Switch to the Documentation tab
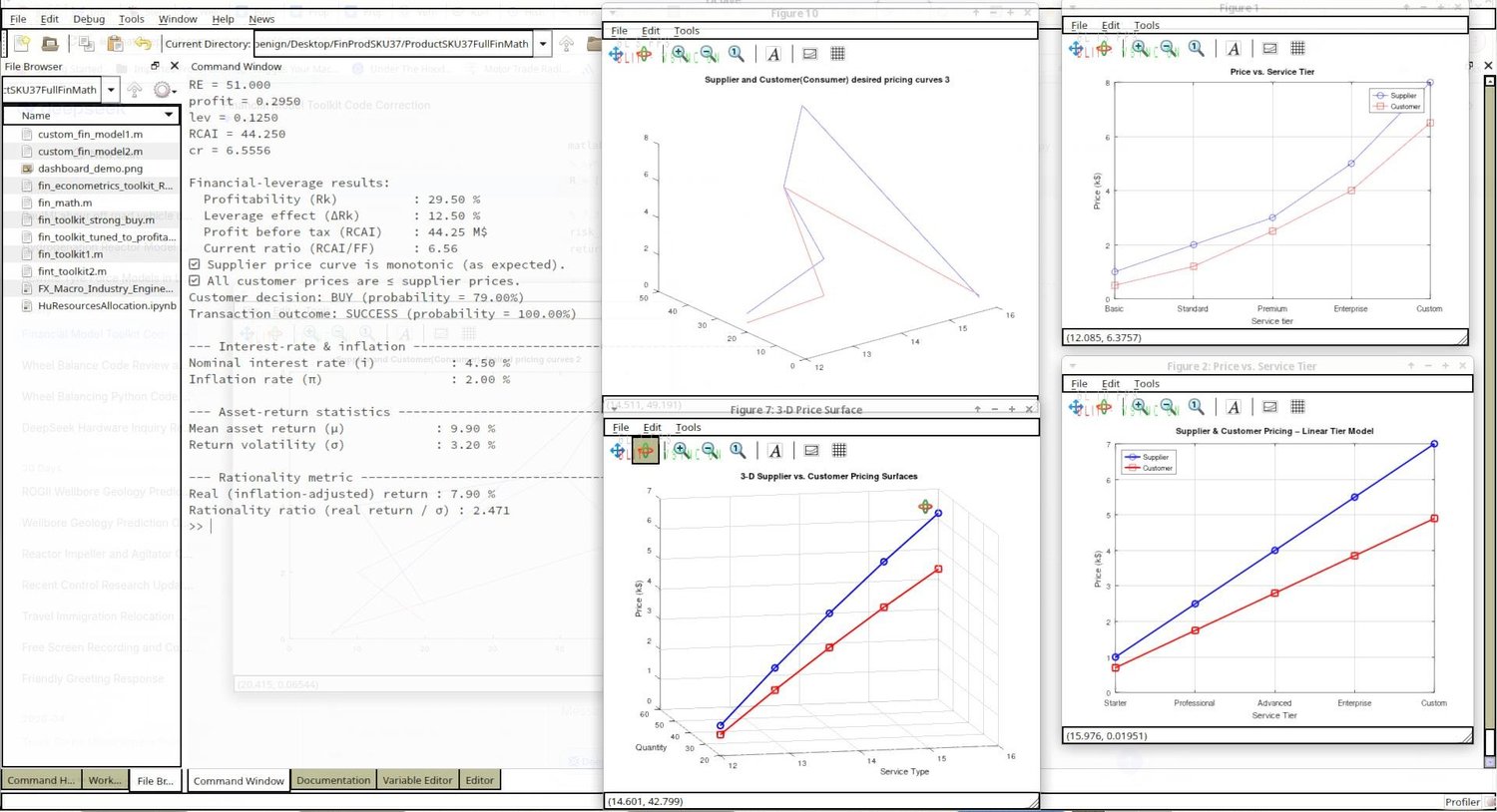This screenshot has width=1497, height=812. click(333, 780)
